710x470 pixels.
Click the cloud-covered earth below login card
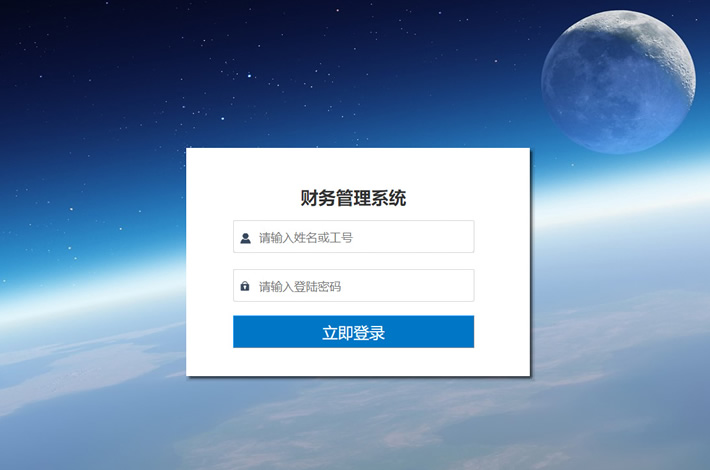click(x=358, y=426)
